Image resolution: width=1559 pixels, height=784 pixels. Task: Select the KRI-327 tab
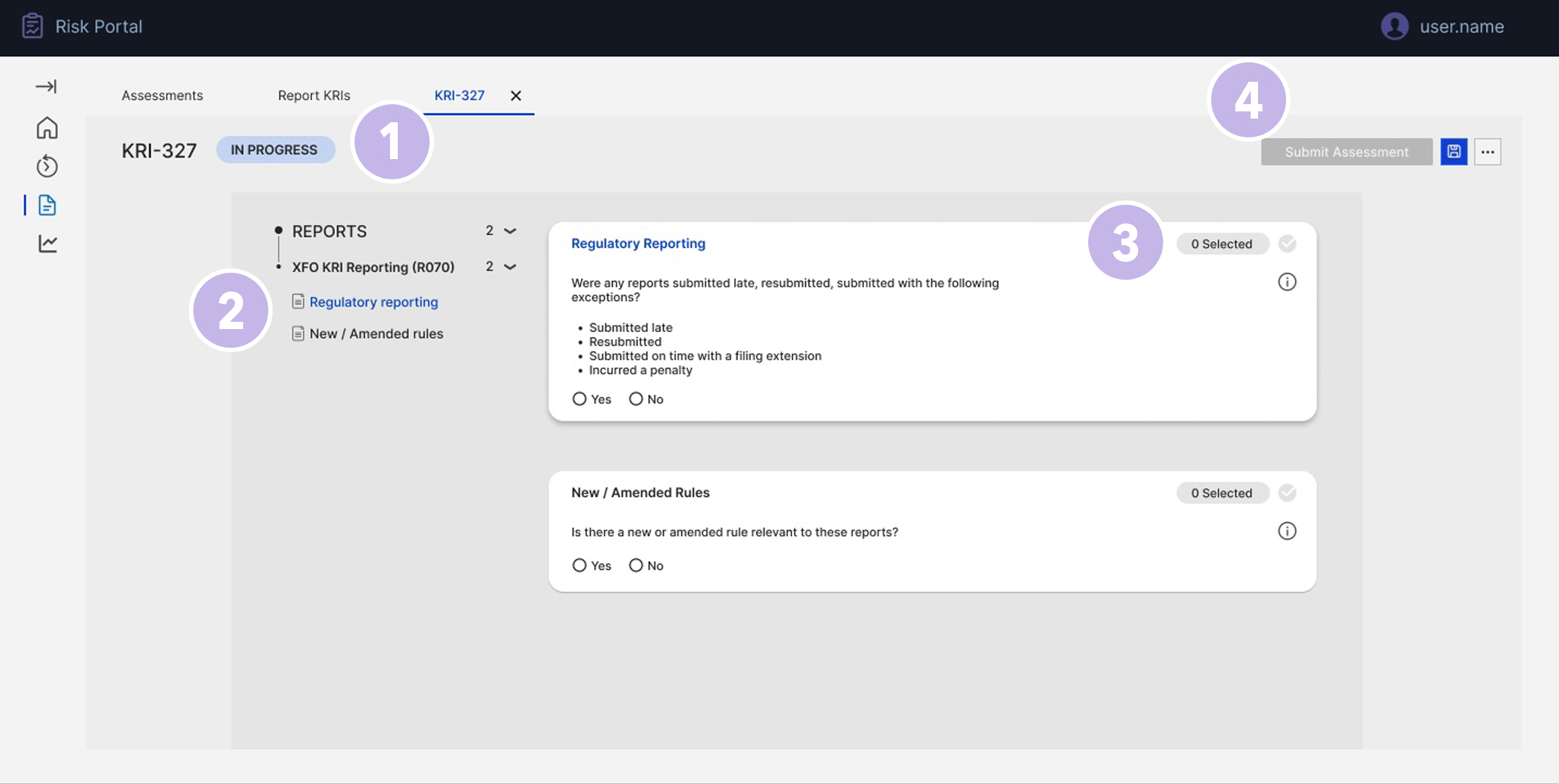coord(459,95)
